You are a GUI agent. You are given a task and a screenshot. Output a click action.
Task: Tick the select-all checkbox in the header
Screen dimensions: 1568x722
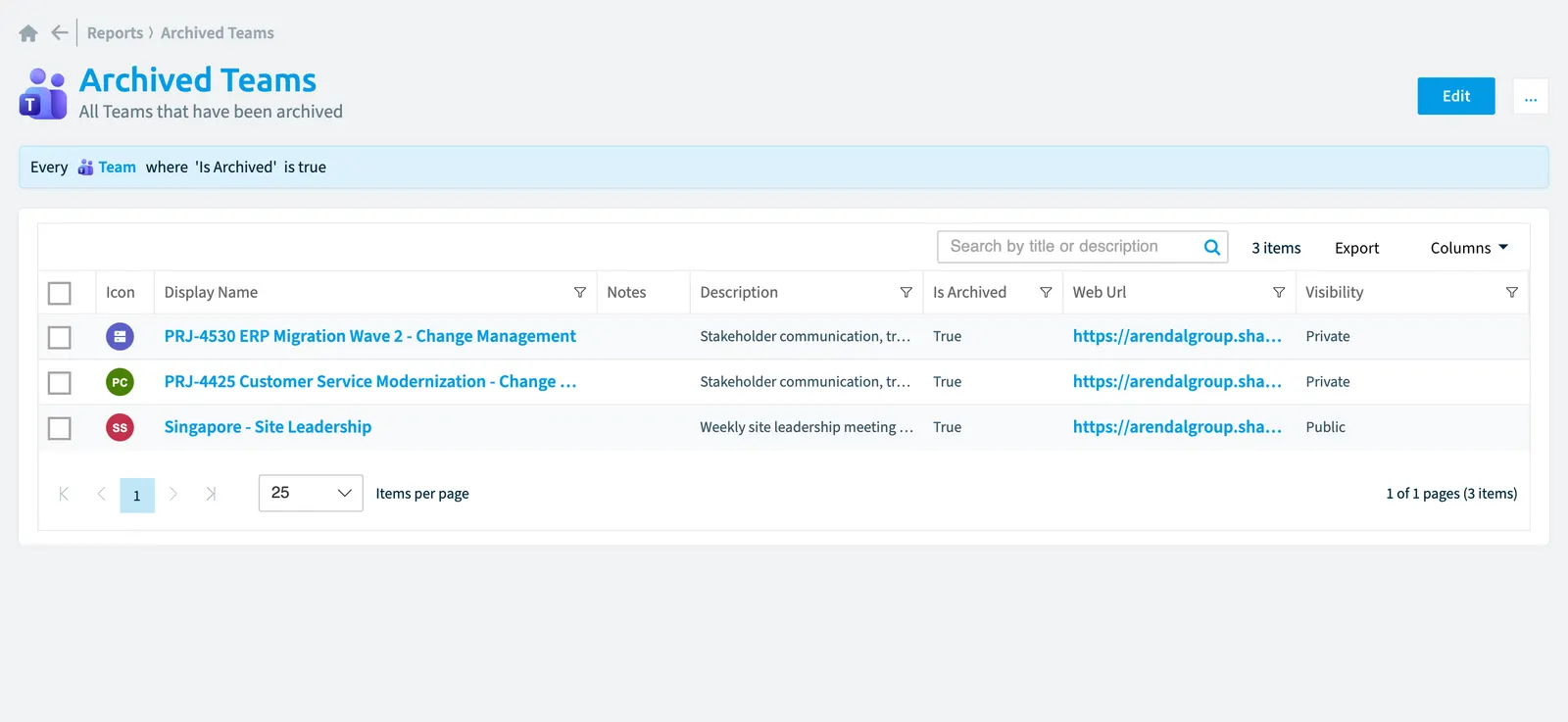pyautogui.click(x=60, y=293)
